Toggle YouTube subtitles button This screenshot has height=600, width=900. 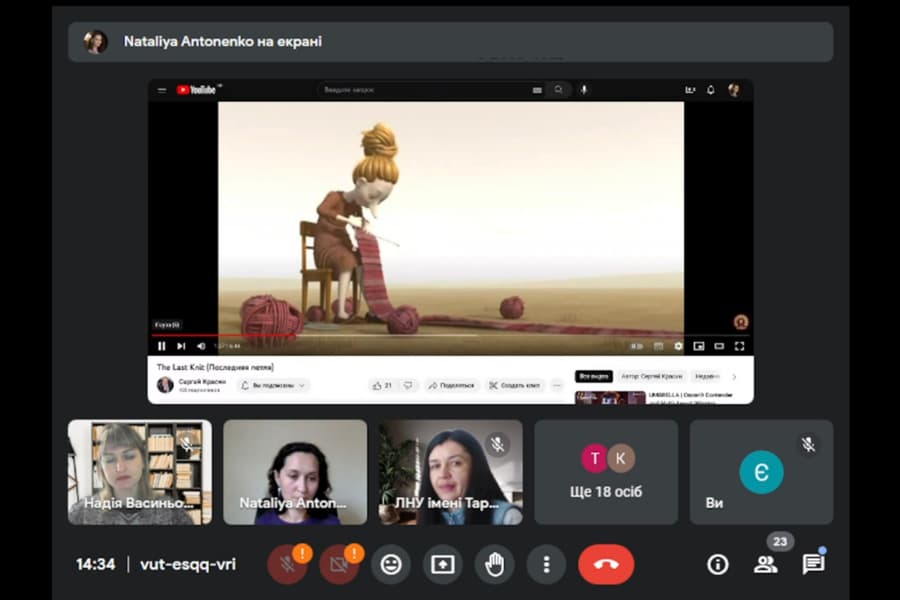(x=658, y=346)
